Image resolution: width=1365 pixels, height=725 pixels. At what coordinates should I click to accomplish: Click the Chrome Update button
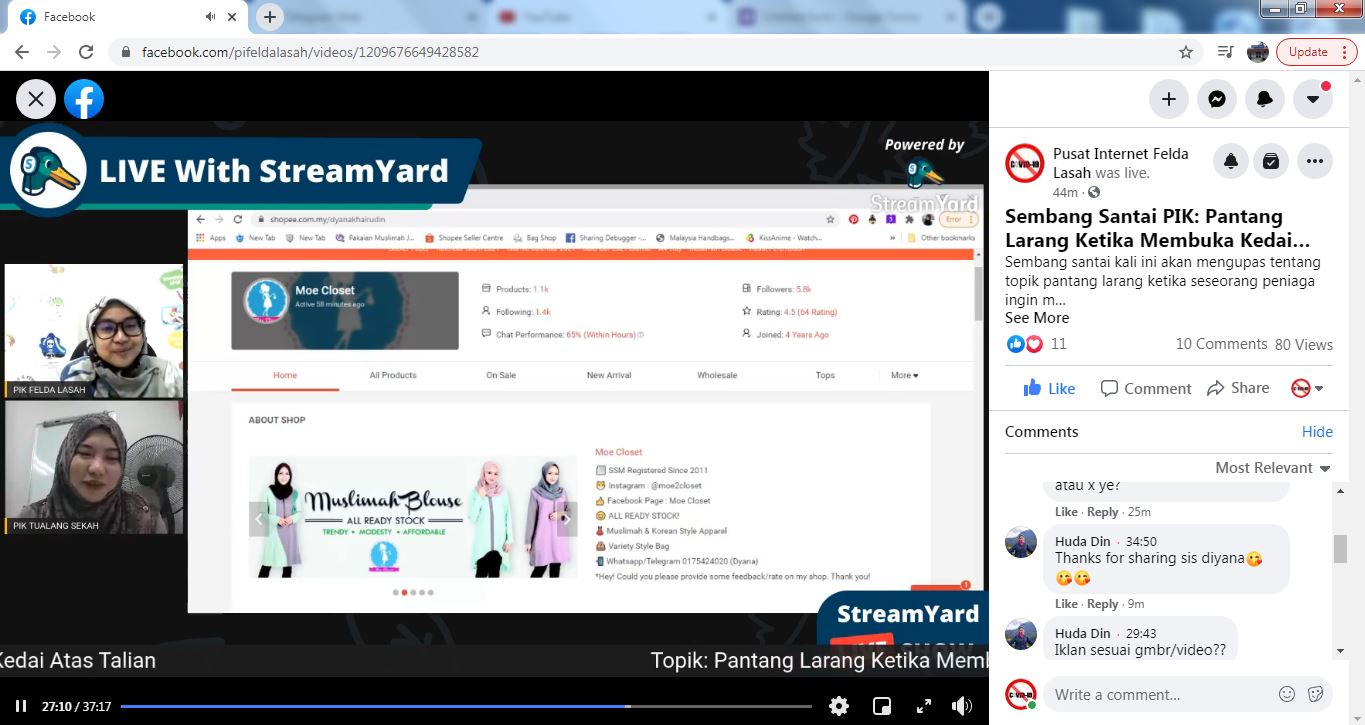pos(1308,52)
